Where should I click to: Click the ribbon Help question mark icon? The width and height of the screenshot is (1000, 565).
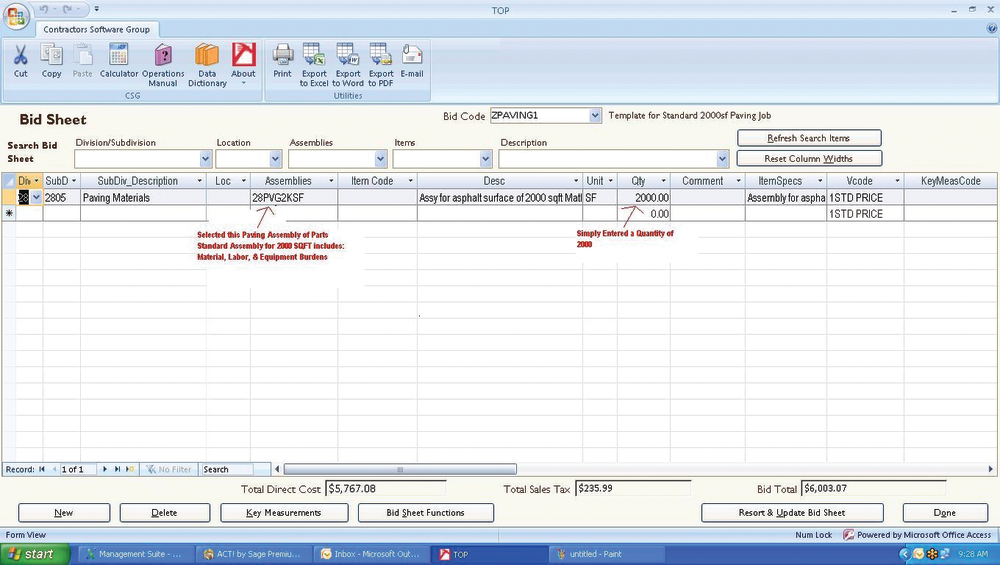click(991, 28)
